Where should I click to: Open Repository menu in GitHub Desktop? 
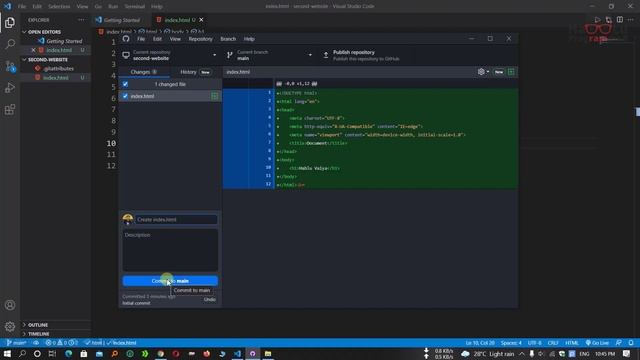coord(200,39)
